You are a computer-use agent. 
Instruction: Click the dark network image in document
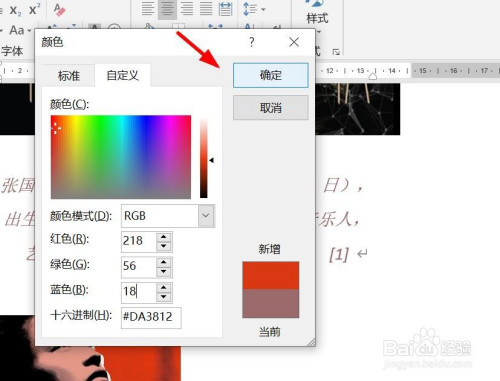click(358, 109)
